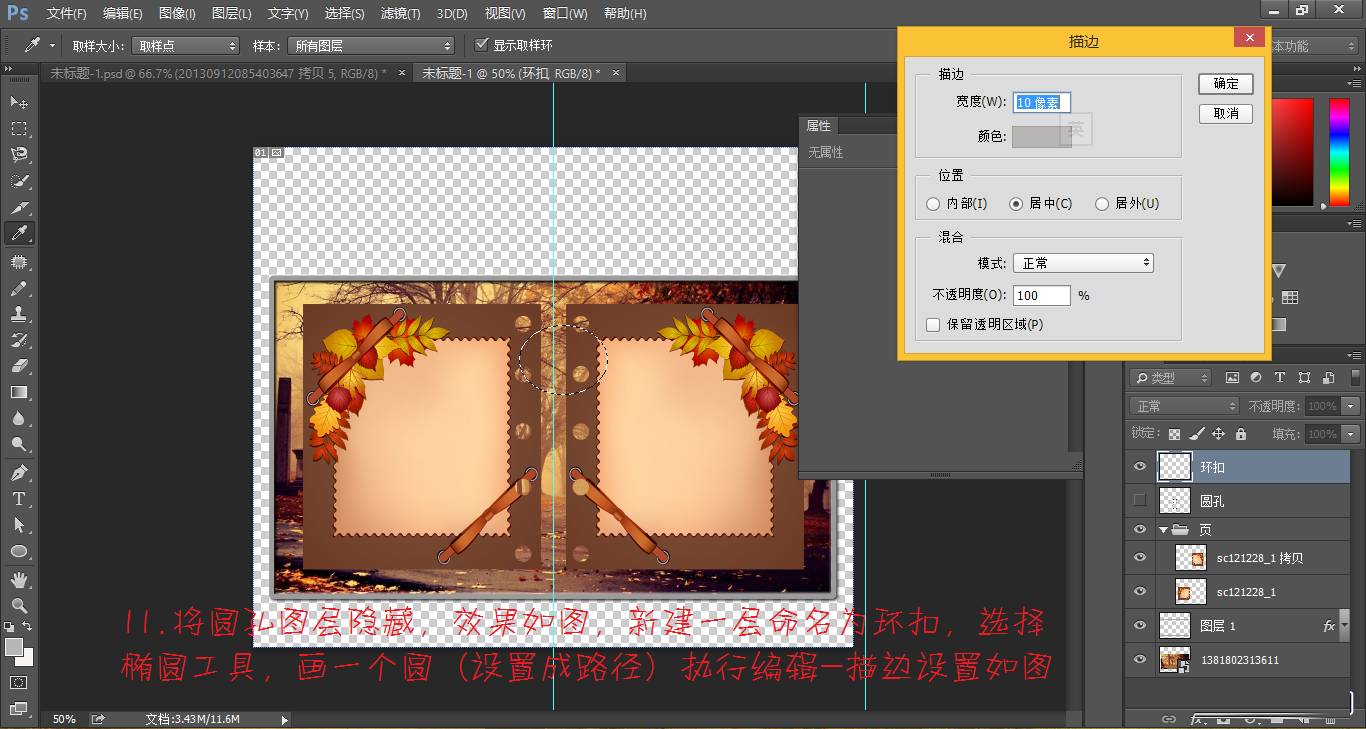Hide the 环扣 layer
The height and width of the screenshot is (729, 1366).
click(1139, 467)
